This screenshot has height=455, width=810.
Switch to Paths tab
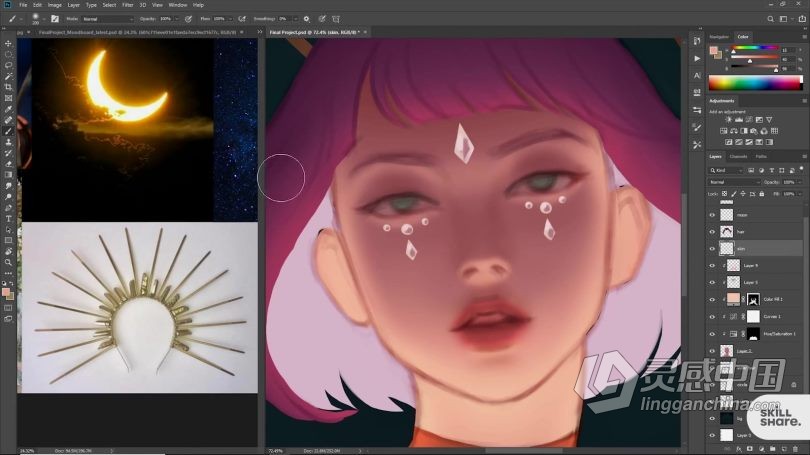tap(761, 156)
